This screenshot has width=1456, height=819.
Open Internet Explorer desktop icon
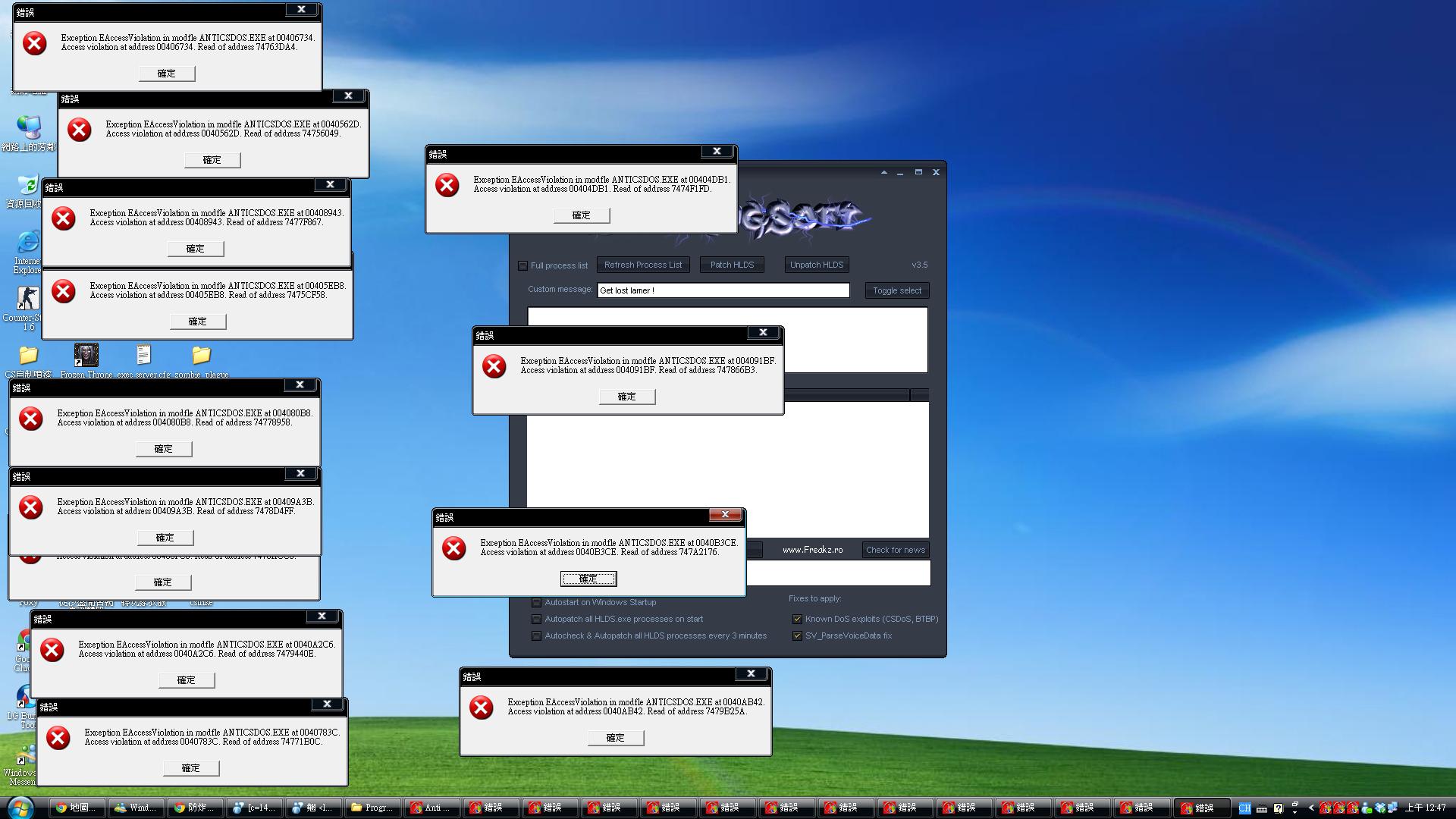click(x=27, y=252)
